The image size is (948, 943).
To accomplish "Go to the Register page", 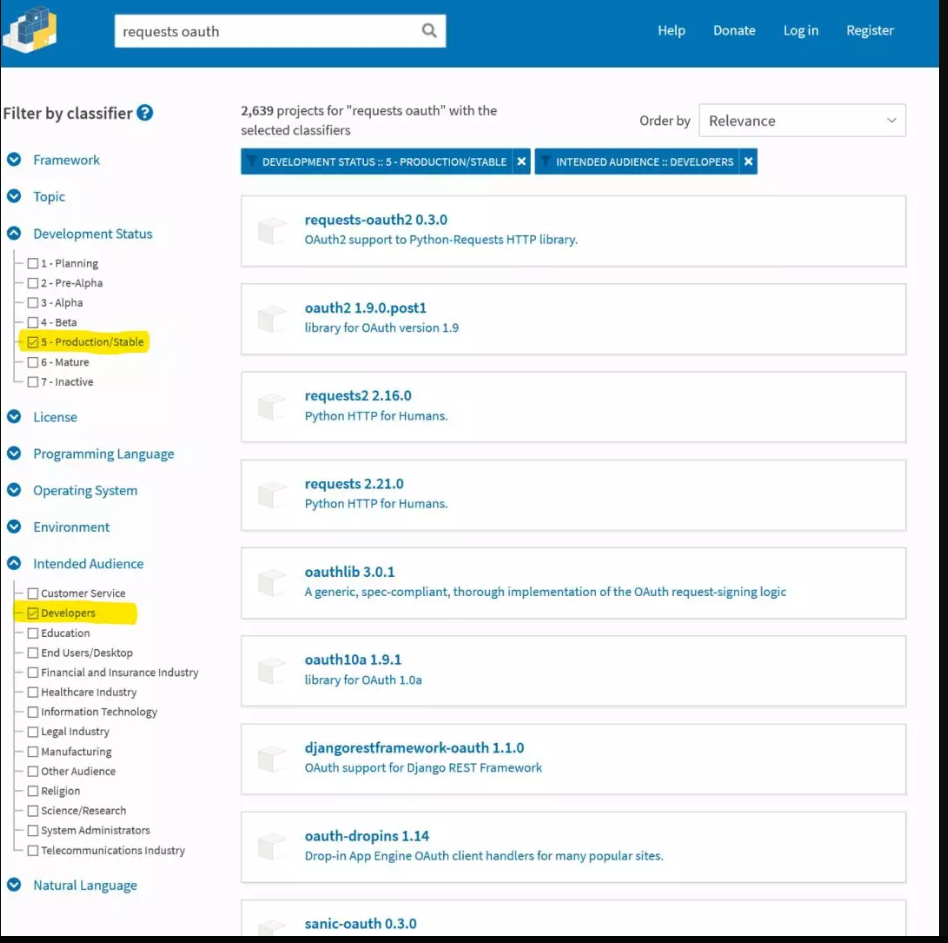I will click(x=869, y=31).
